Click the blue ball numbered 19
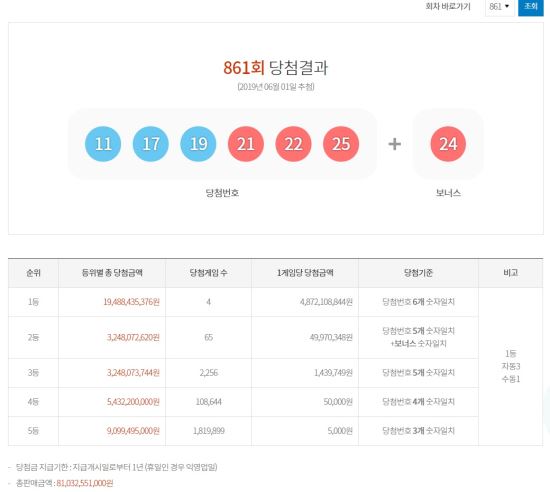This screenshot has height=492, width=550. pyautogui.click(x=198, y=144)
